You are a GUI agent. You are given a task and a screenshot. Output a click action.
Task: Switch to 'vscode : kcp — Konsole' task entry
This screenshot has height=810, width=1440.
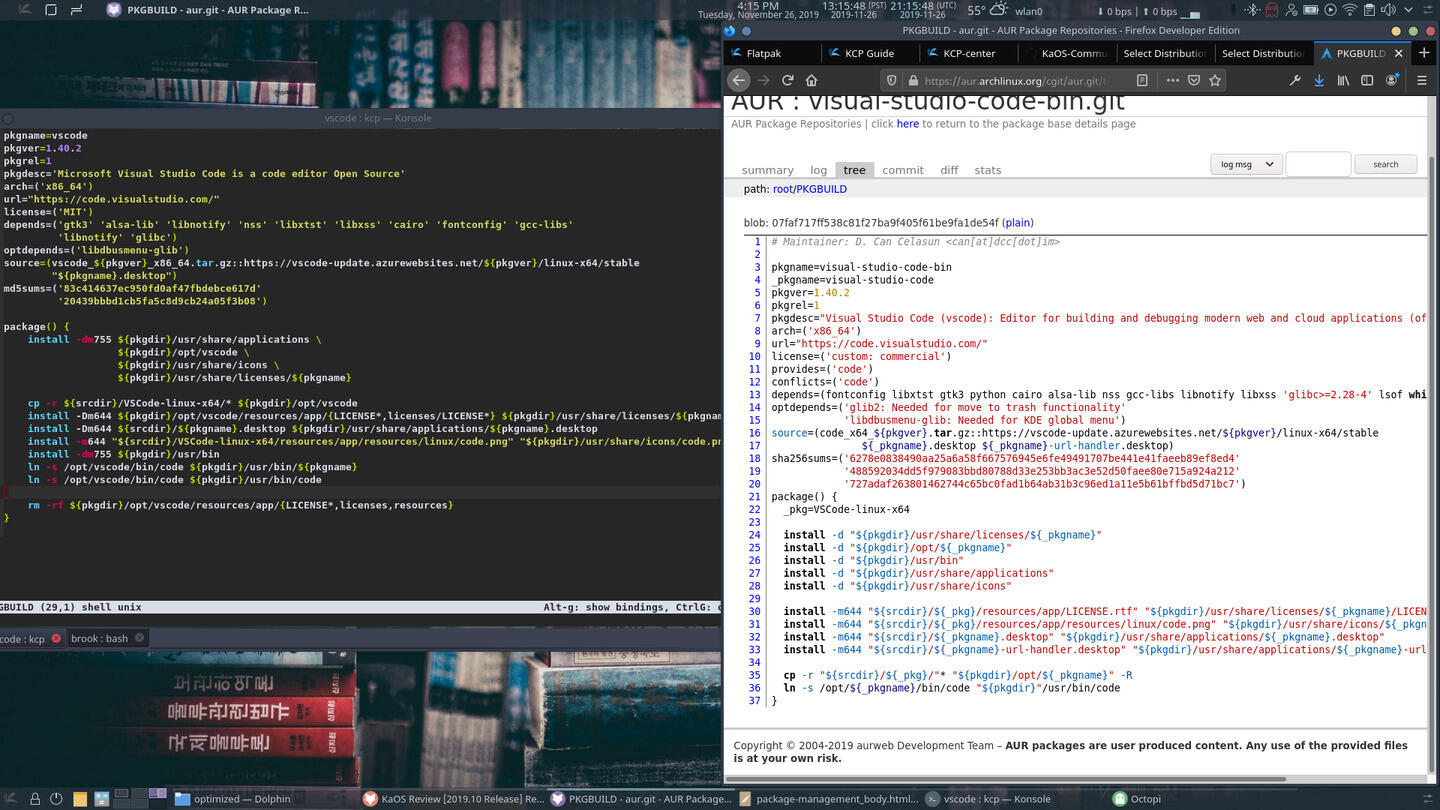[1016, 799]
